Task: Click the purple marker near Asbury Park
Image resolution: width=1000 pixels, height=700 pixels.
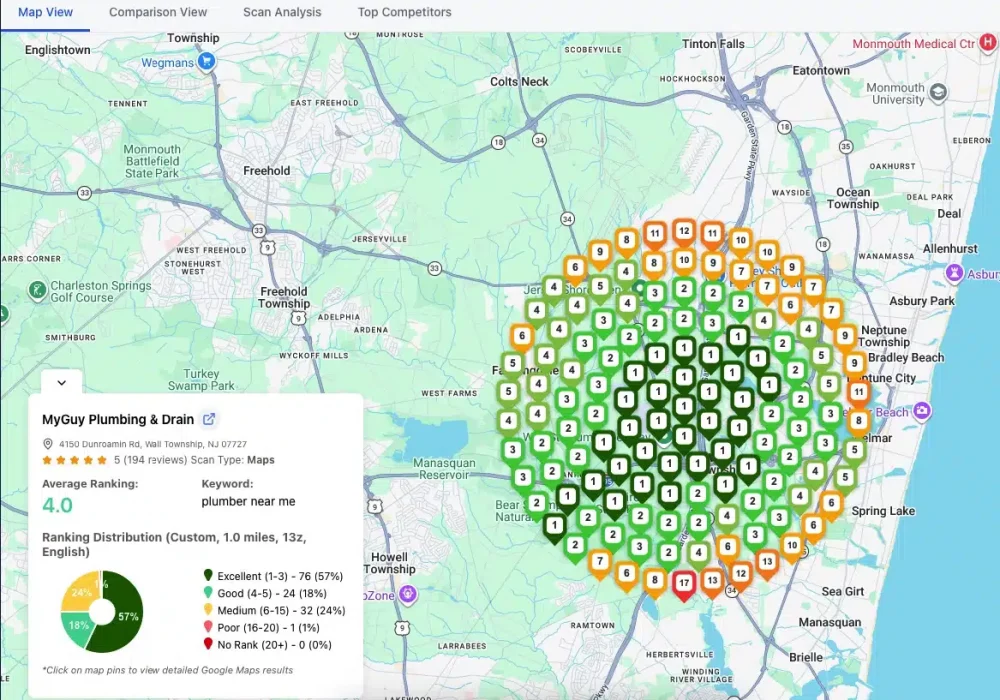Action: click(955, 274)
